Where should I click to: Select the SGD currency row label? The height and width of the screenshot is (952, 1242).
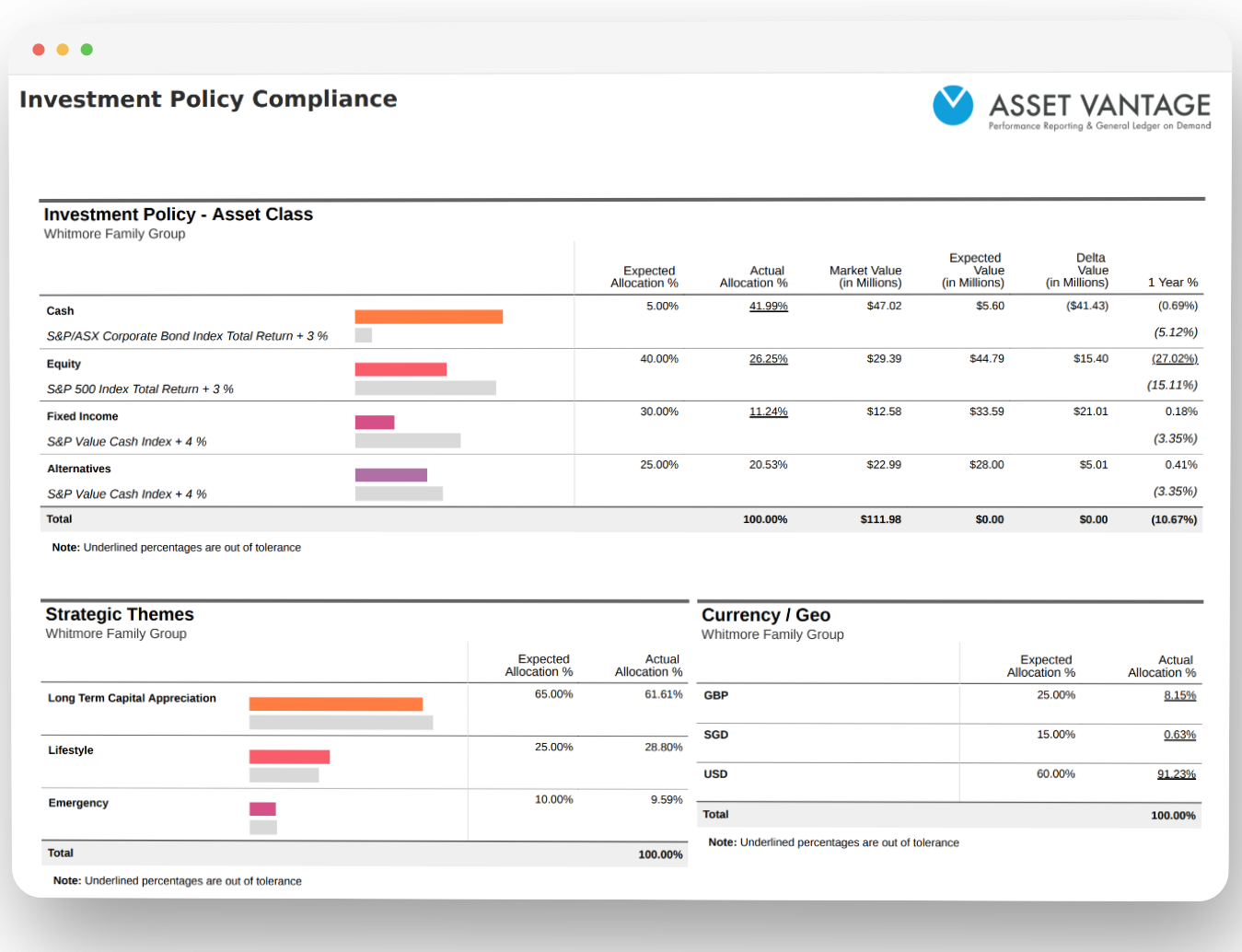716,735
